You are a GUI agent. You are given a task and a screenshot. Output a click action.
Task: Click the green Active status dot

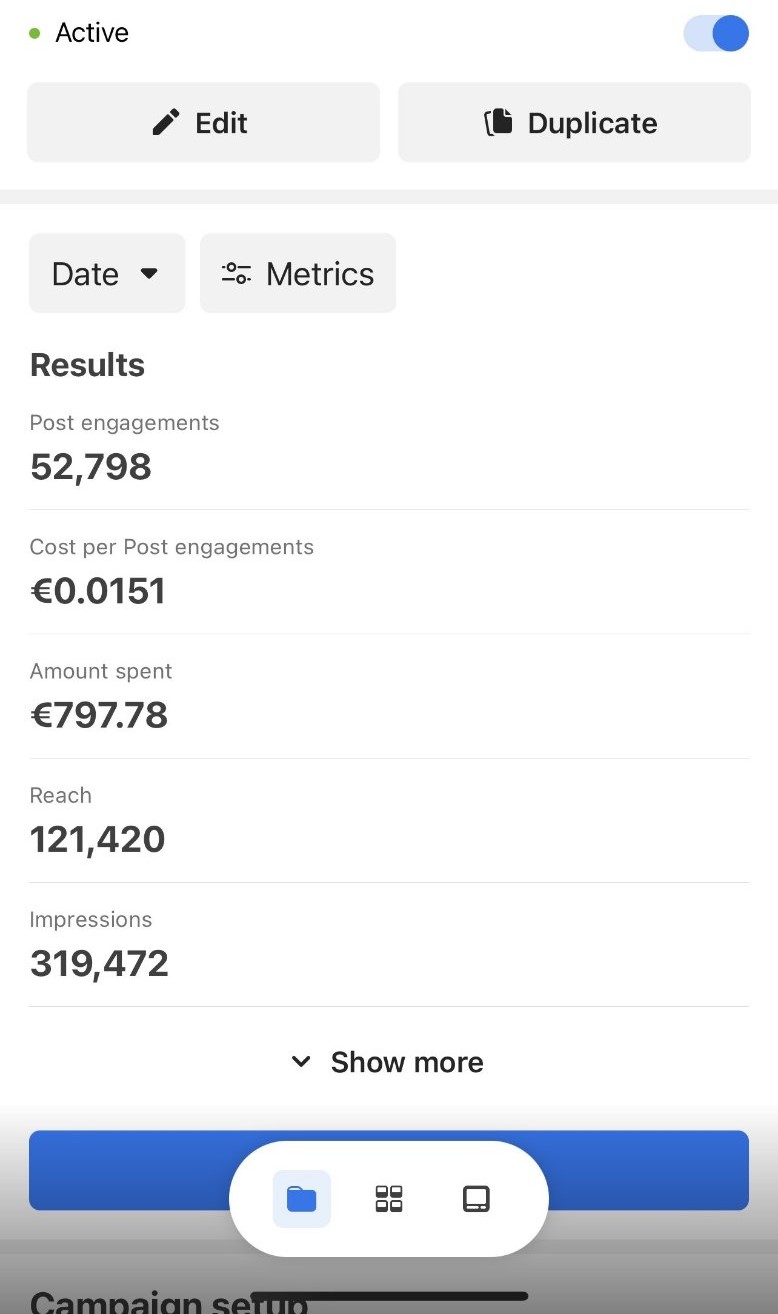coord(35,34)
